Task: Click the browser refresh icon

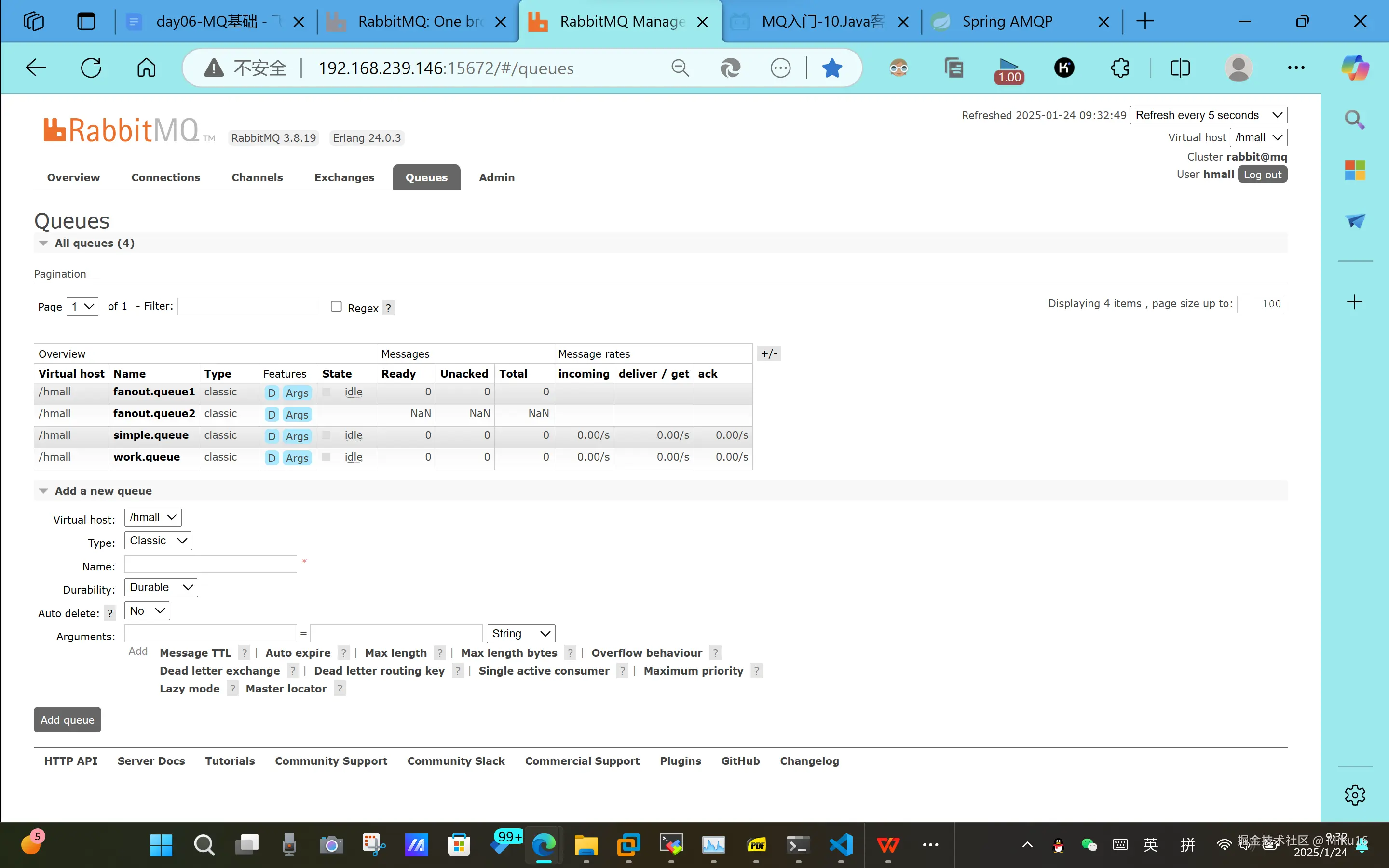Action: point(91,68)
